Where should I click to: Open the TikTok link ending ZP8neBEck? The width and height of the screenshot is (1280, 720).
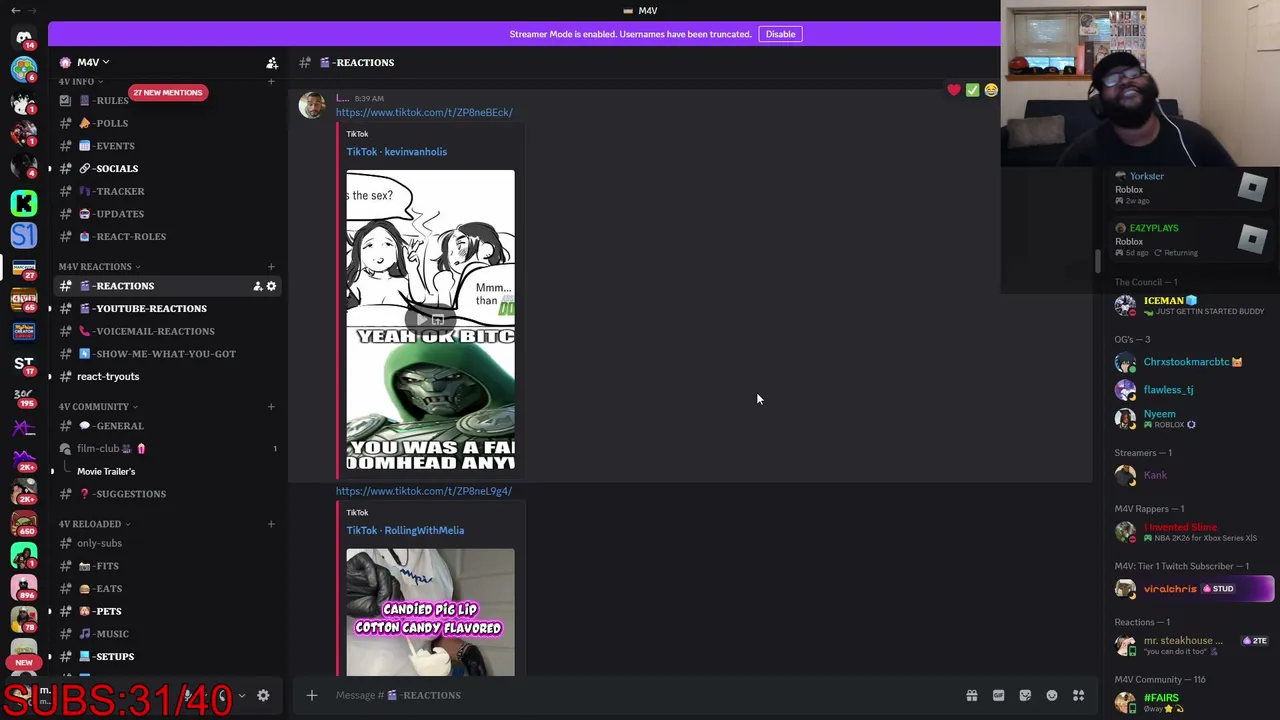pyautogui.click(x=424, y=112)
